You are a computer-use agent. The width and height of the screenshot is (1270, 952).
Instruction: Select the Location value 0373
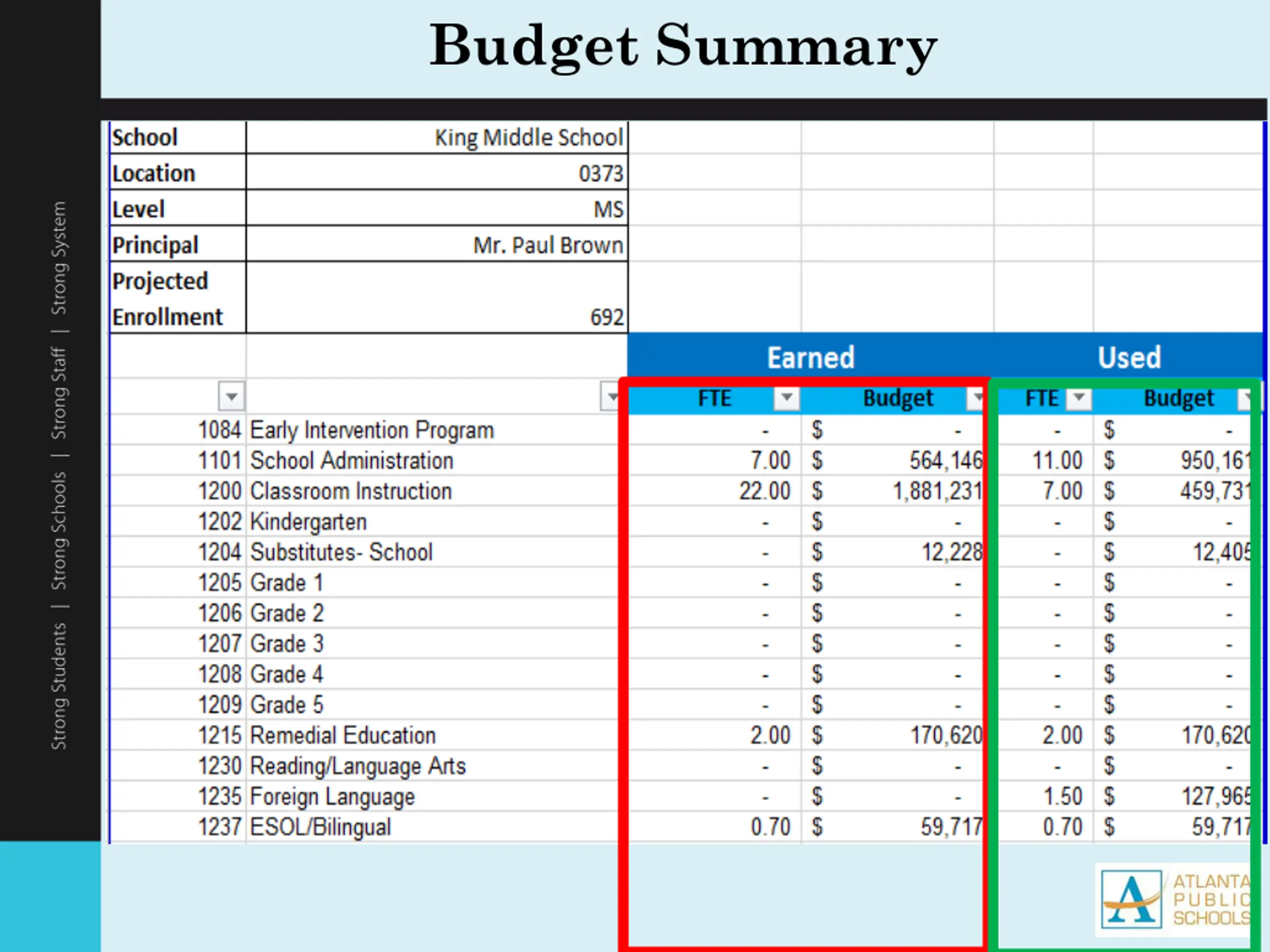point(437,173)
